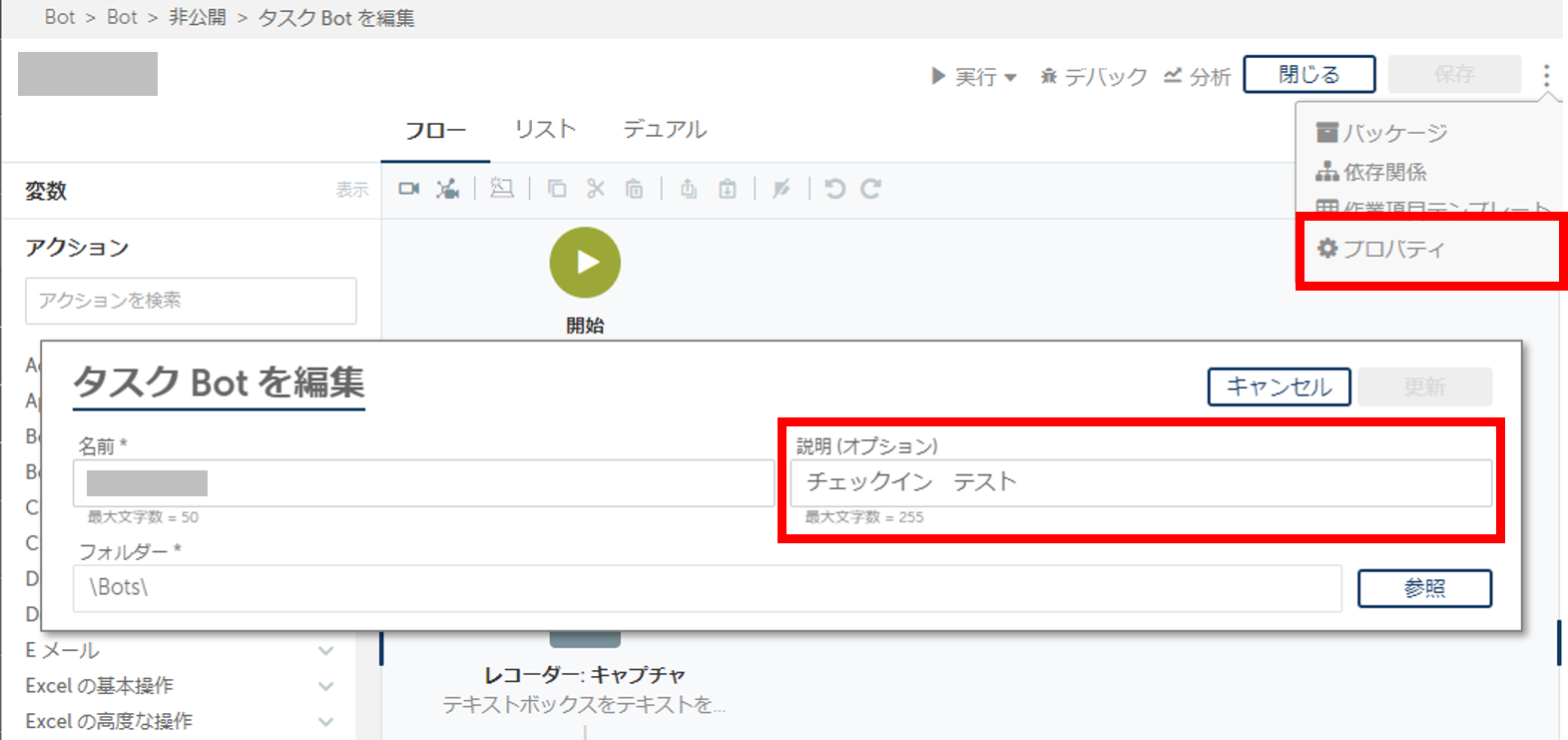Image resolution: width=1568 pixels, height=740 pixels.
Task: Click the copy icon in flow toolbar
Action: [x=557, y=189]
